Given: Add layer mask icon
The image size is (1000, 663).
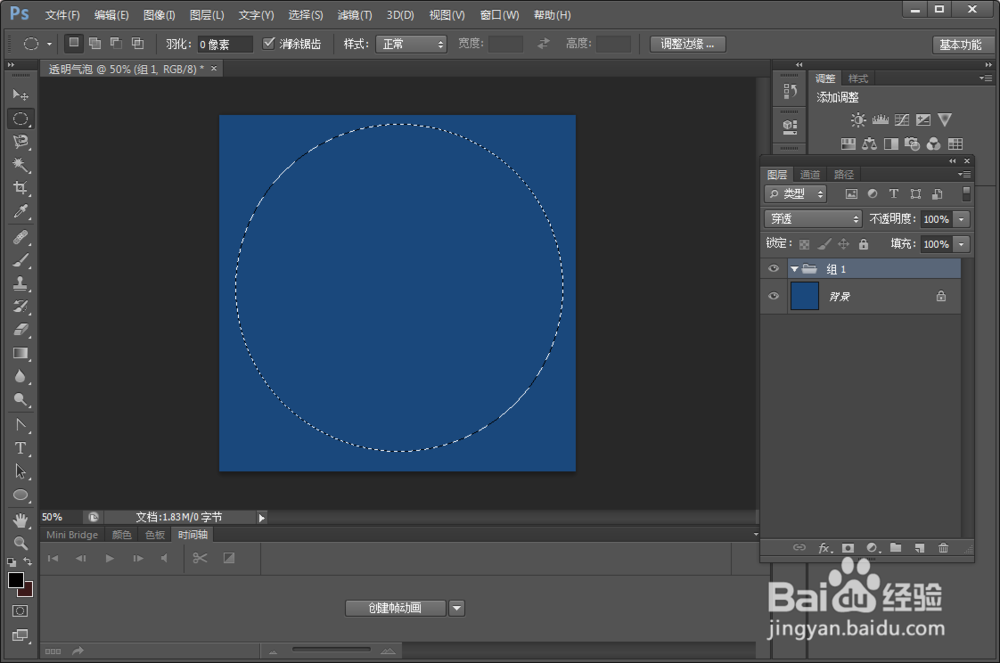Looking at the screenshot, I should (848, 548).
